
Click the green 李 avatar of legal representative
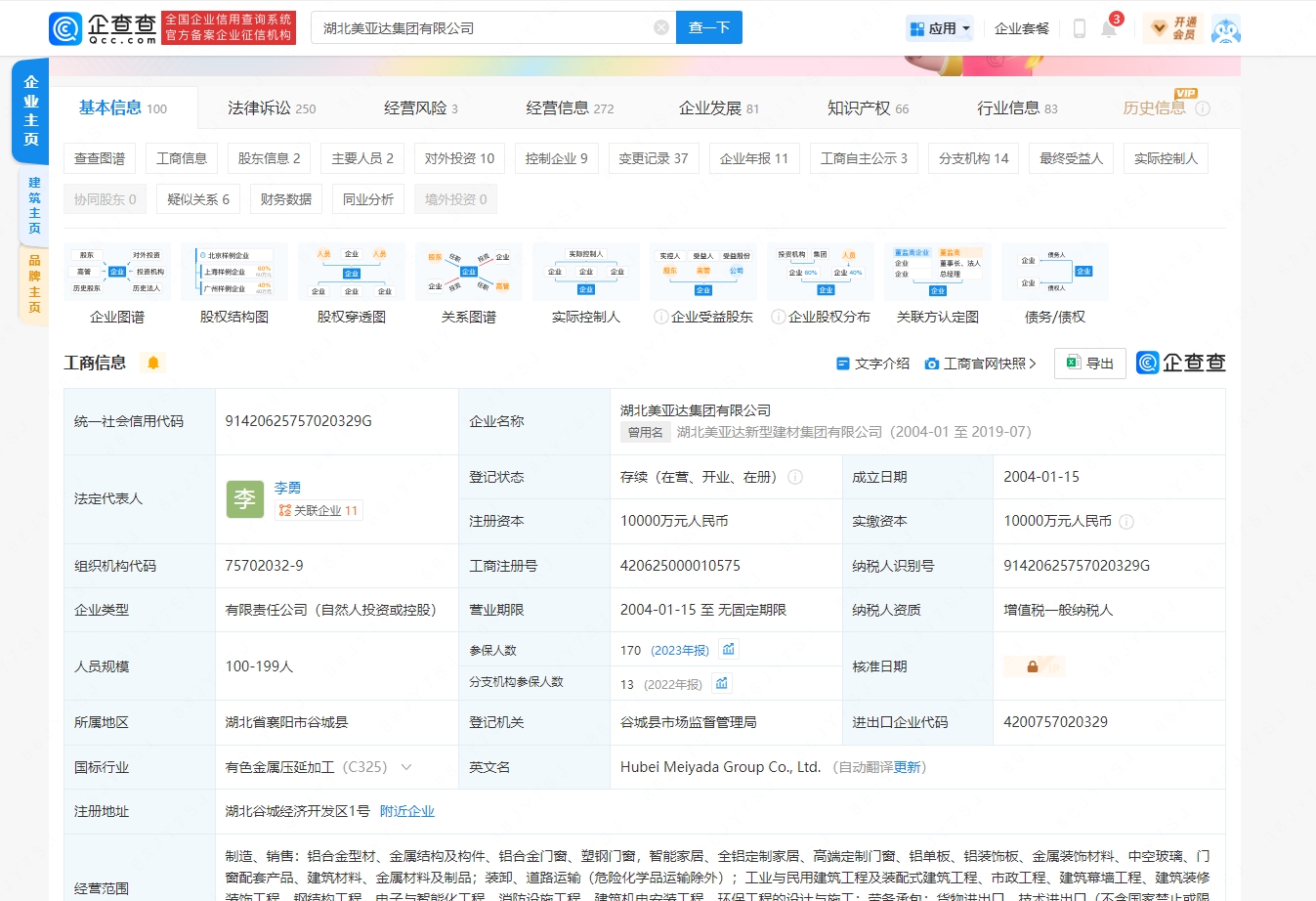[245, 499]
